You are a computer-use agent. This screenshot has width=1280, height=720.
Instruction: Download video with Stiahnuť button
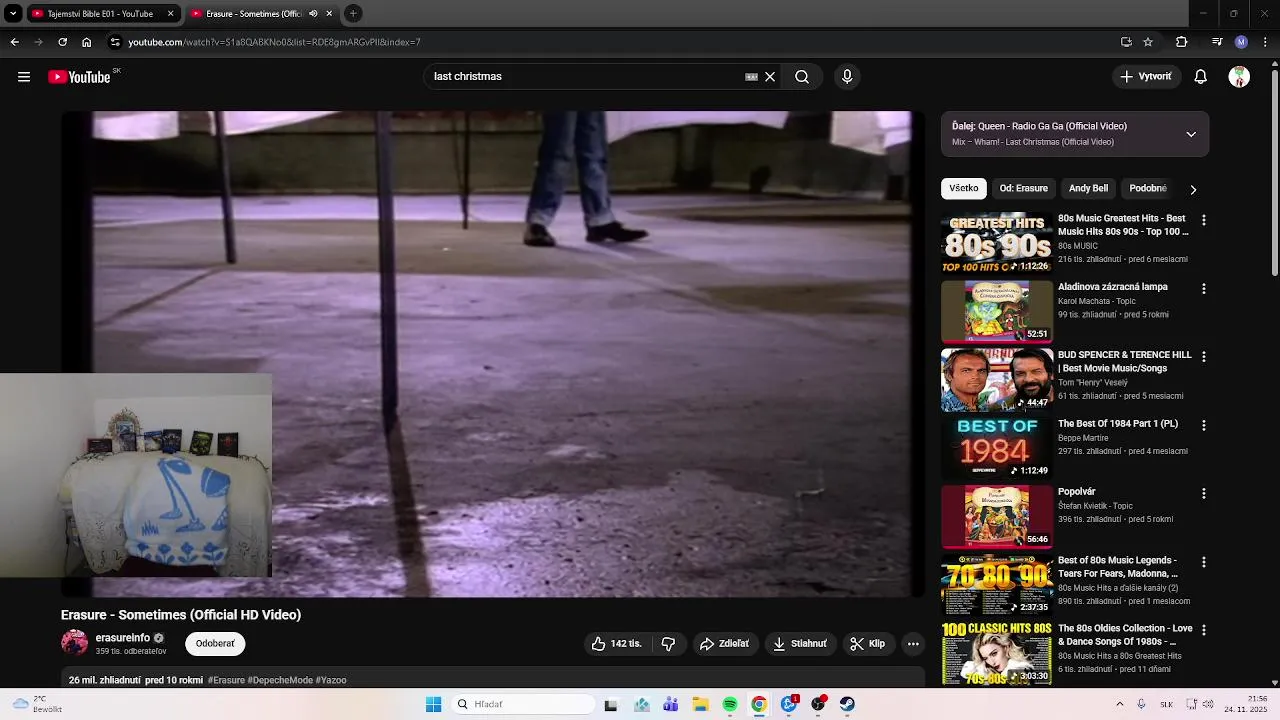coord(800,644)
